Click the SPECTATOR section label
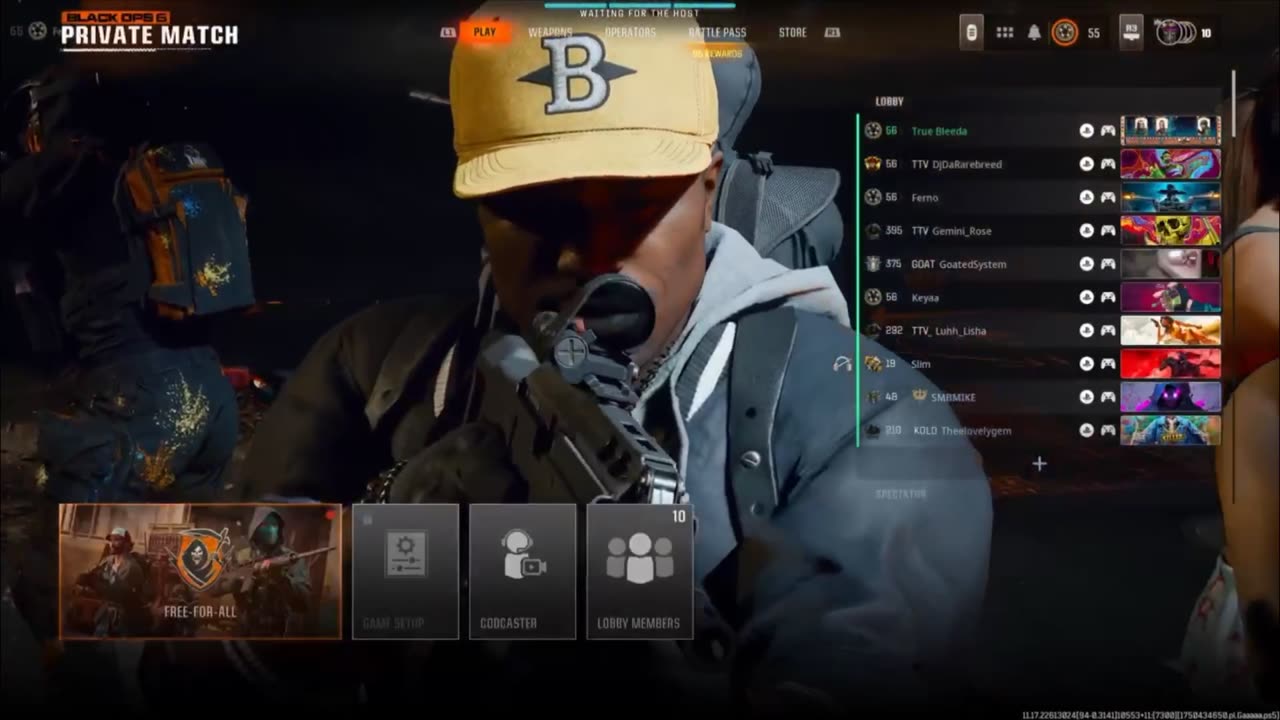Viewport: 1280px width, 720px height. [x=901, y=494]
